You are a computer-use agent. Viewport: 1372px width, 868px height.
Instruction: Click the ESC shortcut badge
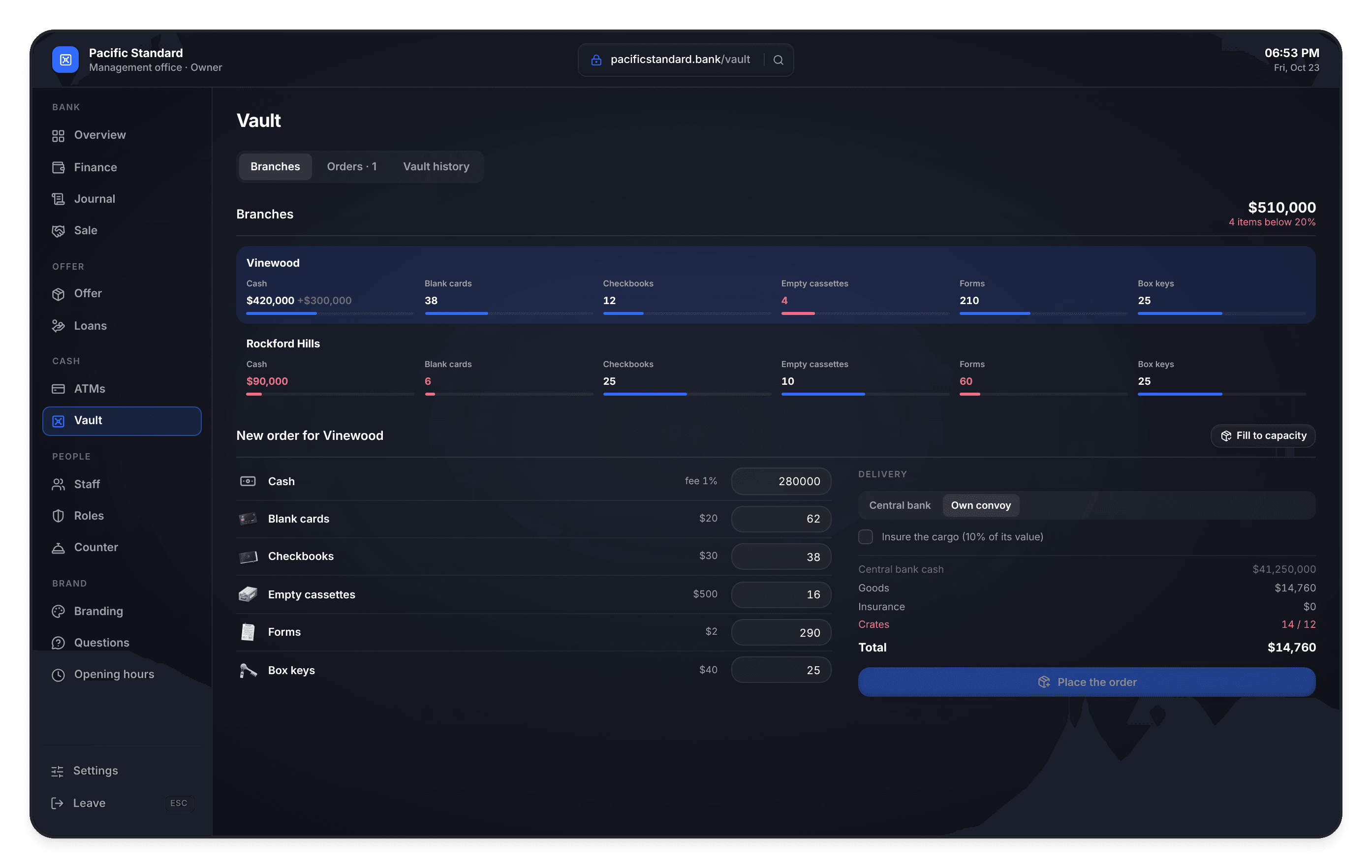(178, 803)
